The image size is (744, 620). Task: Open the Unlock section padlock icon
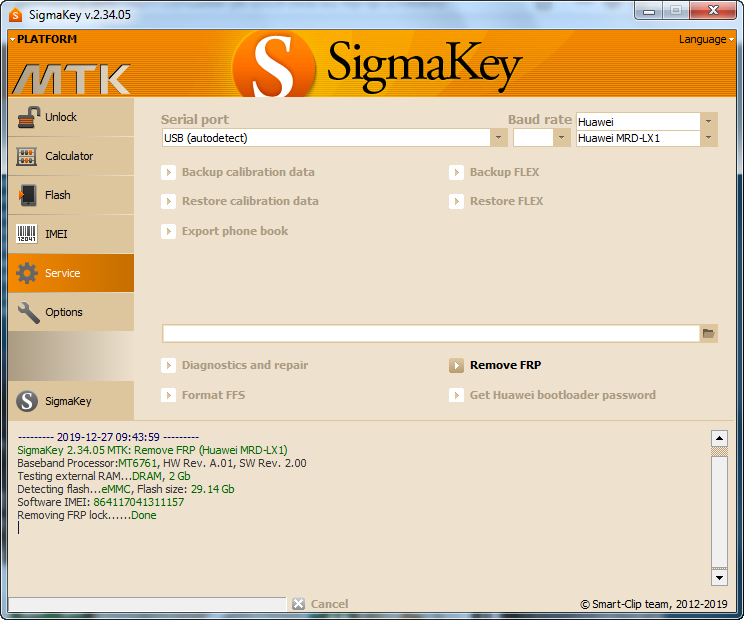point(28,117)
